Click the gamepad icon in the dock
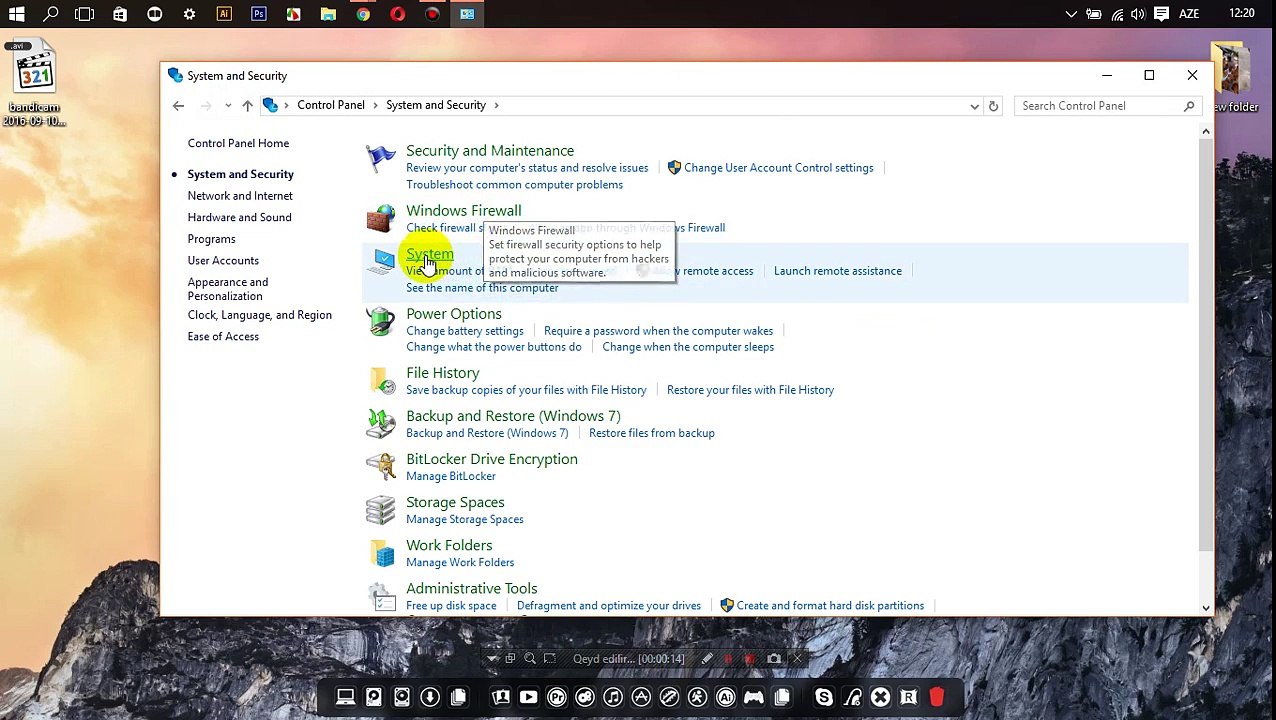The width and height of the screenshot is (1276, 720). click(754, 697)
